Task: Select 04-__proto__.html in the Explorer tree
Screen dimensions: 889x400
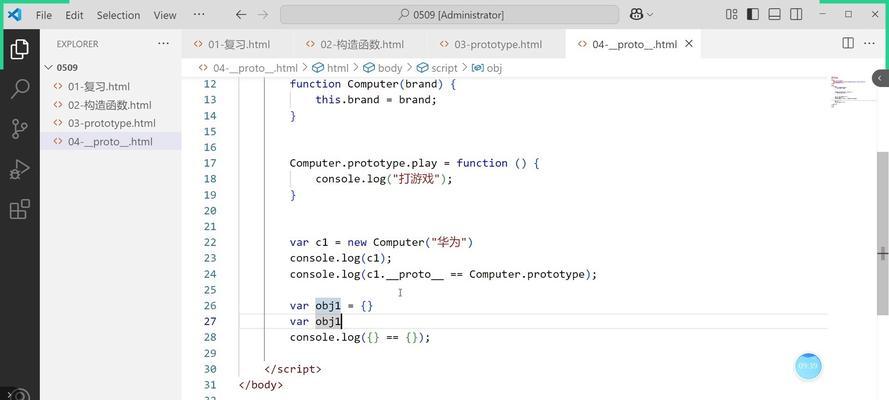Action: [111, 142]
